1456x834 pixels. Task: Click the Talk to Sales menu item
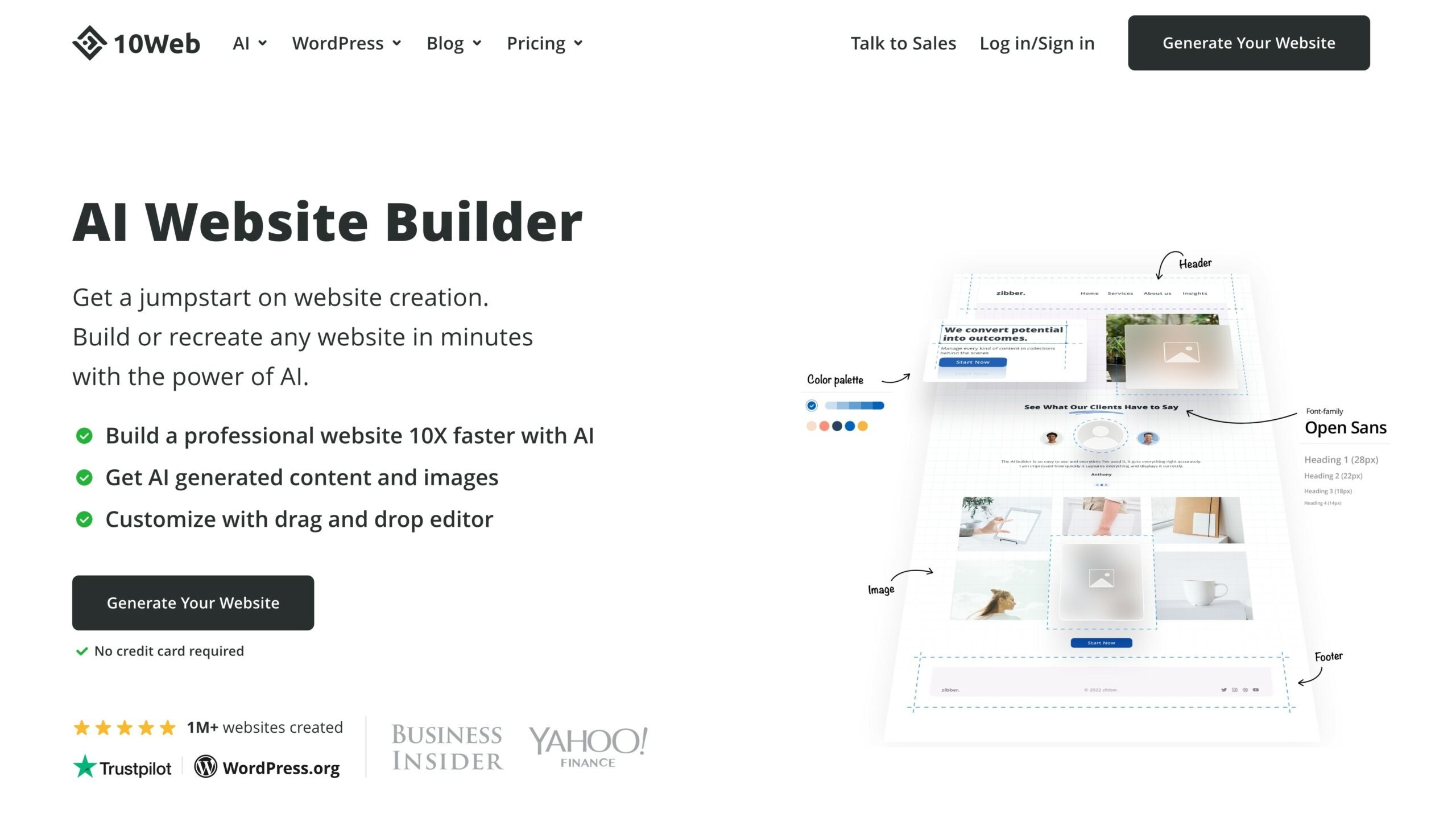pyautogui.click(x=903, y=43)
